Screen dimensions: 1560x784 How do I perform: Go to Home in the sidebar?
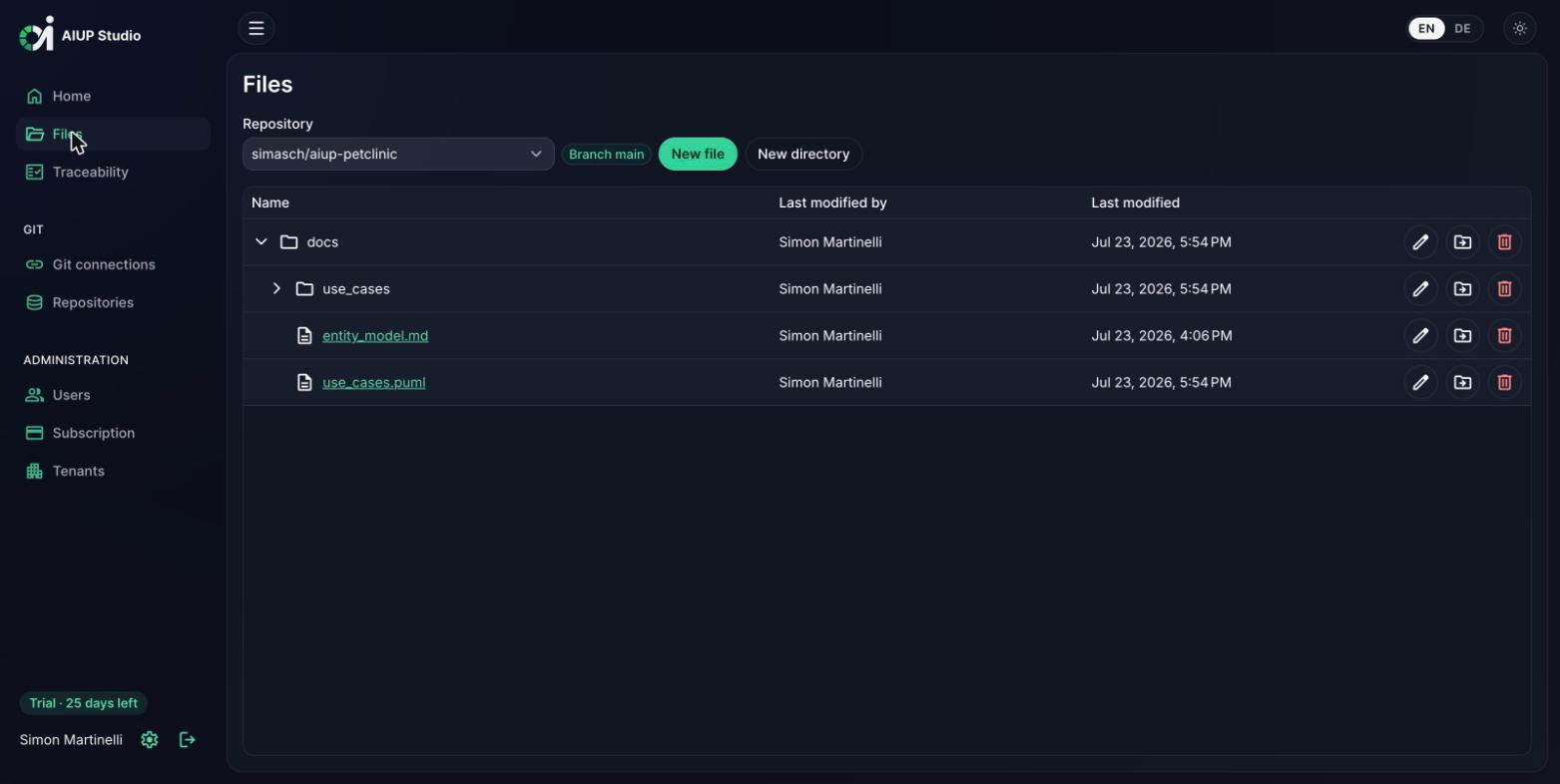[113, 97]
